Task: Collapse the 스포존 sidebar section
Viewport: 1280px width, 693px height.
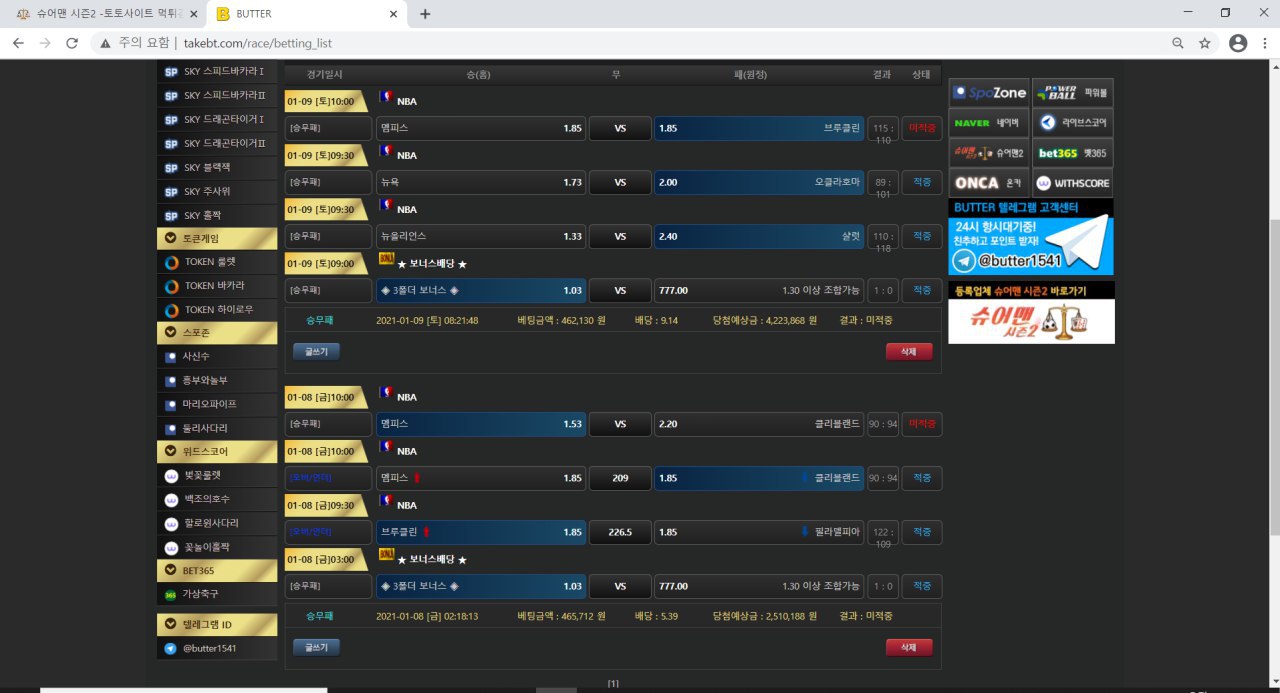Action: click(217, 332)
